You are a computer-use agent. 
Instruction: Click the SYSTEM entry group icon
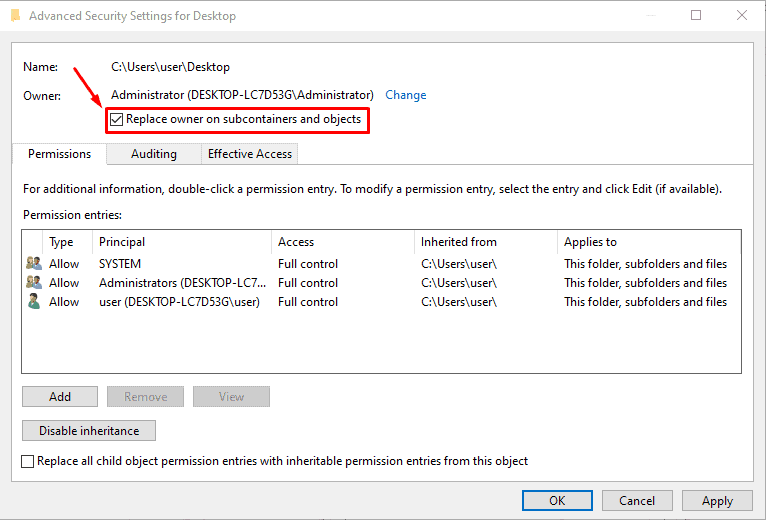(34, 263)
